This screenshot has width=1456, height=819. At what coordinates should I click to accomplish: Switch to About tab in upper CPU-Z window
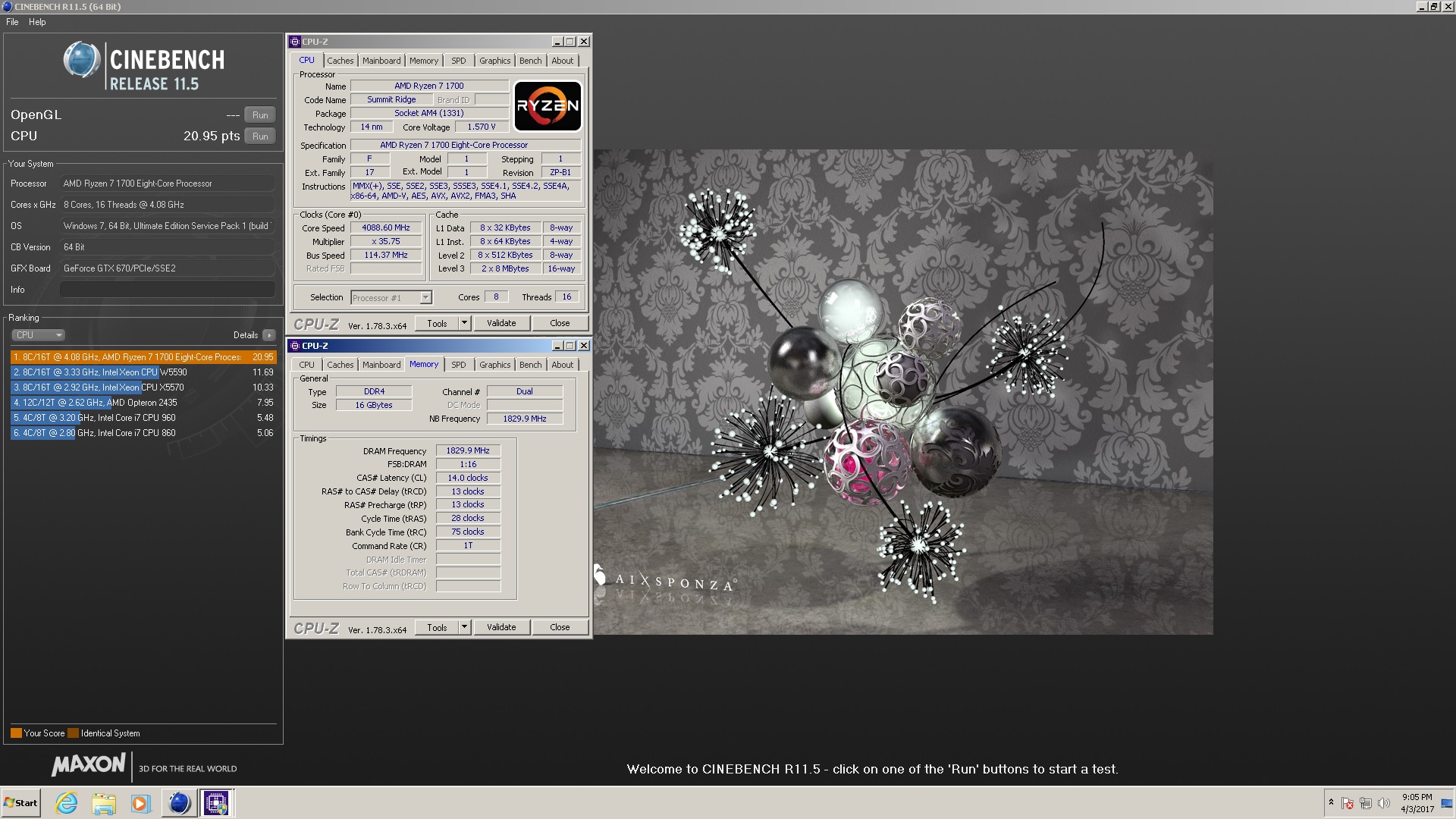563,61
